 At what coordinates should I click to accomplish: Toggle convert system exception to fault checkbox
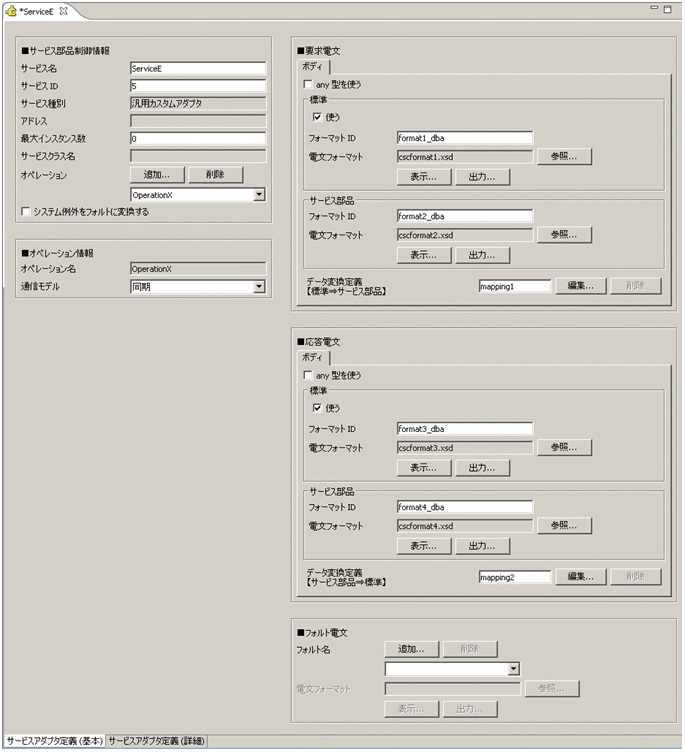coord(25,211)
